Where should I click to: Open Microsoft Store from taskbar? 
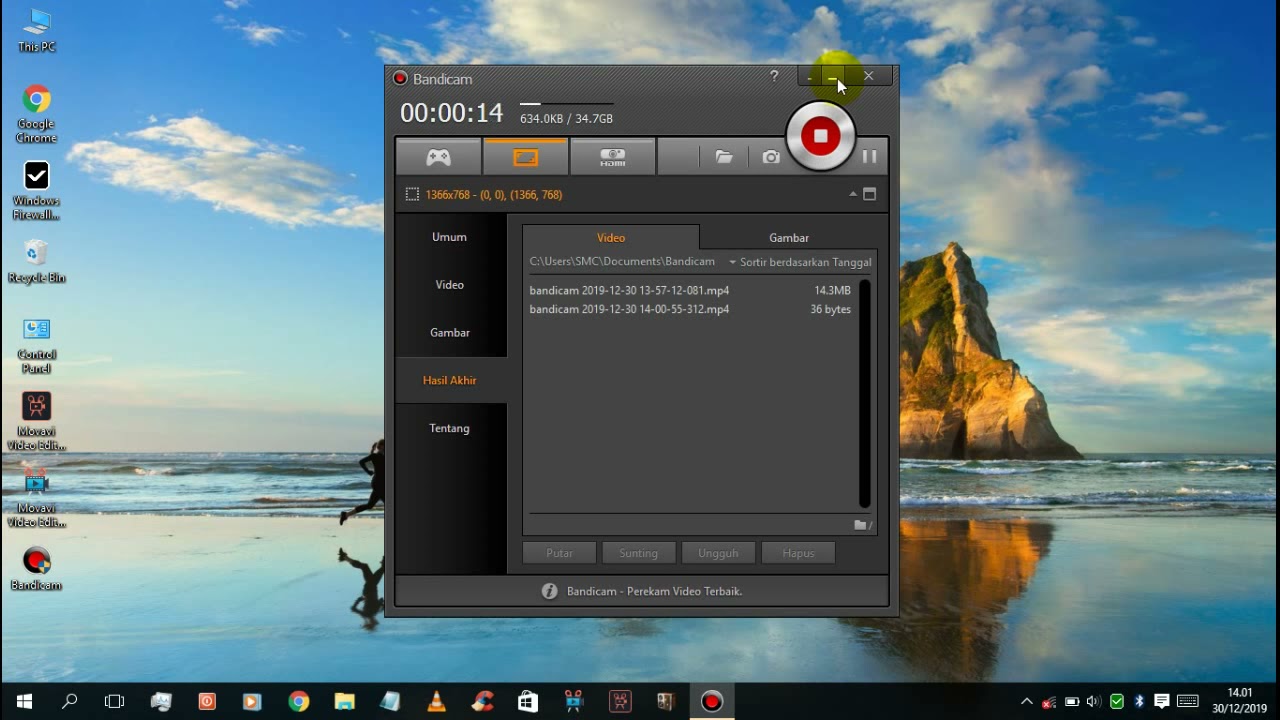pyautogui.click(x=528, y=702)
